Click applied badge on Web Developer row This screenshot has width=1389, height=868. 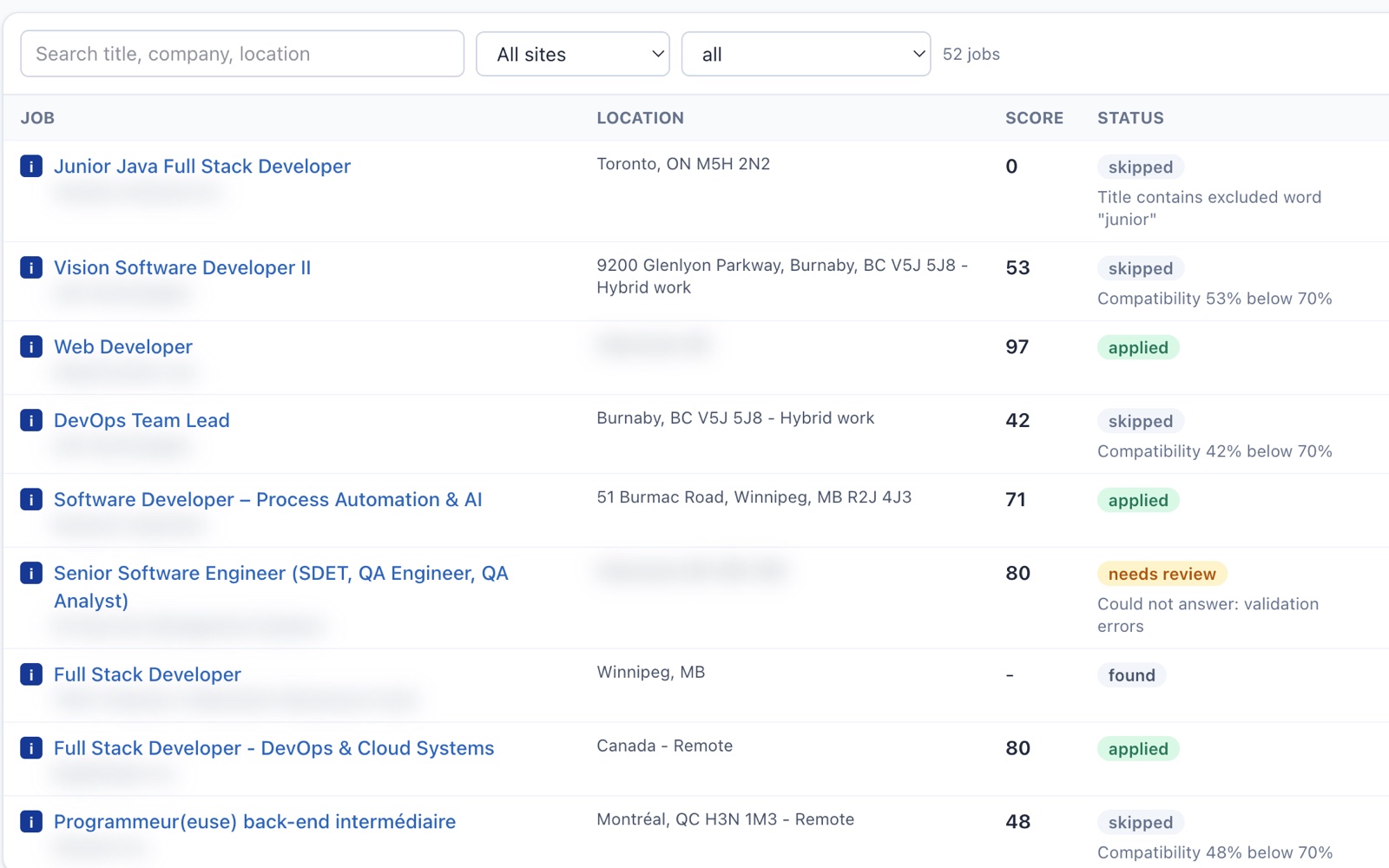[1138, 347]
